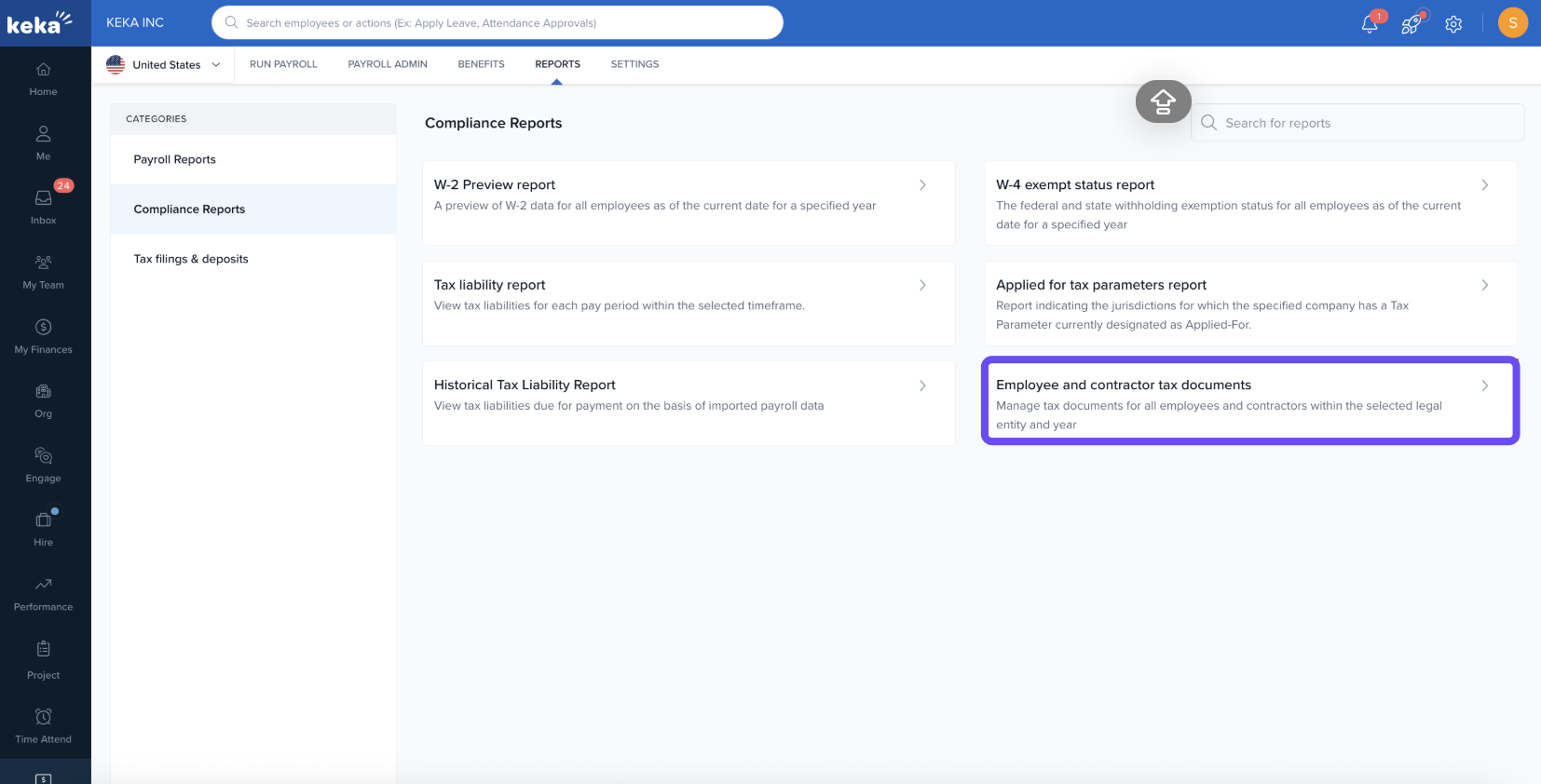Open the Inbox icon with 24 badge

coord(43,198)
